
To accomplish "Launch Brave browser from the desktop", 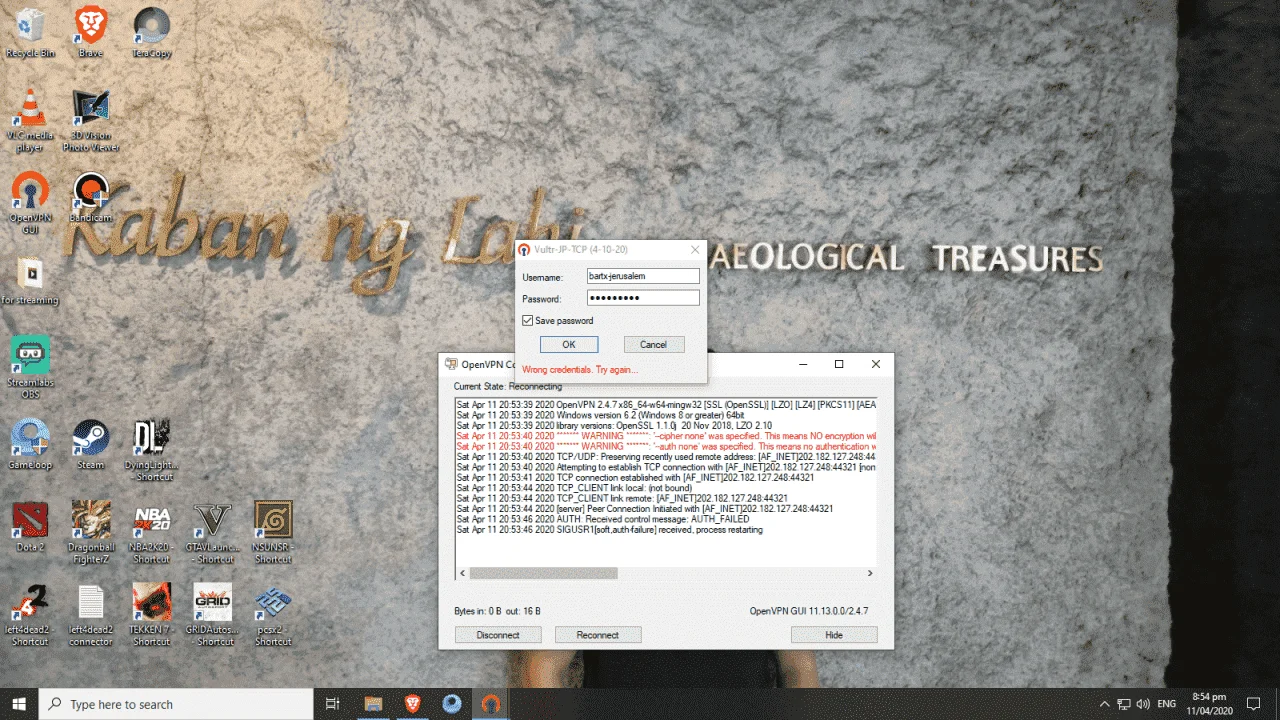I will (x=91, y=32).
